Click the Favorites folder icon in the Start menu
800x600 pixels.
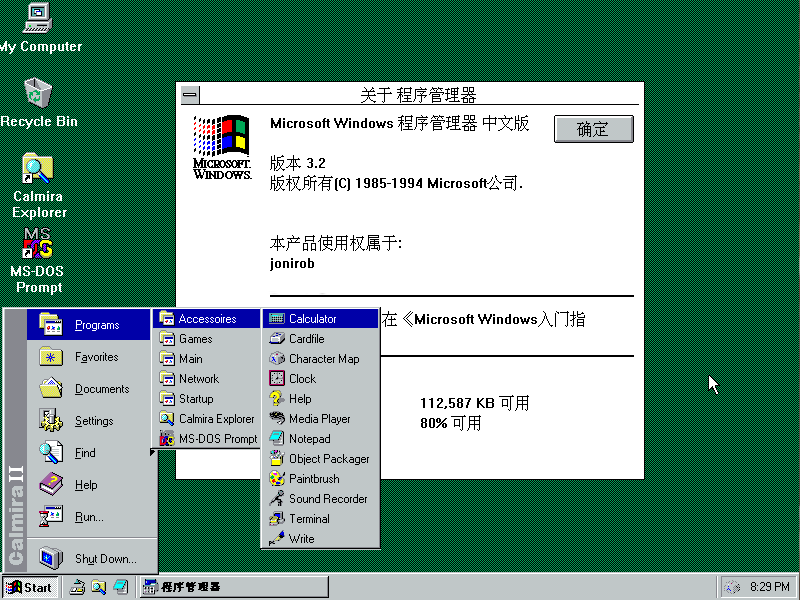click(51, 357)
